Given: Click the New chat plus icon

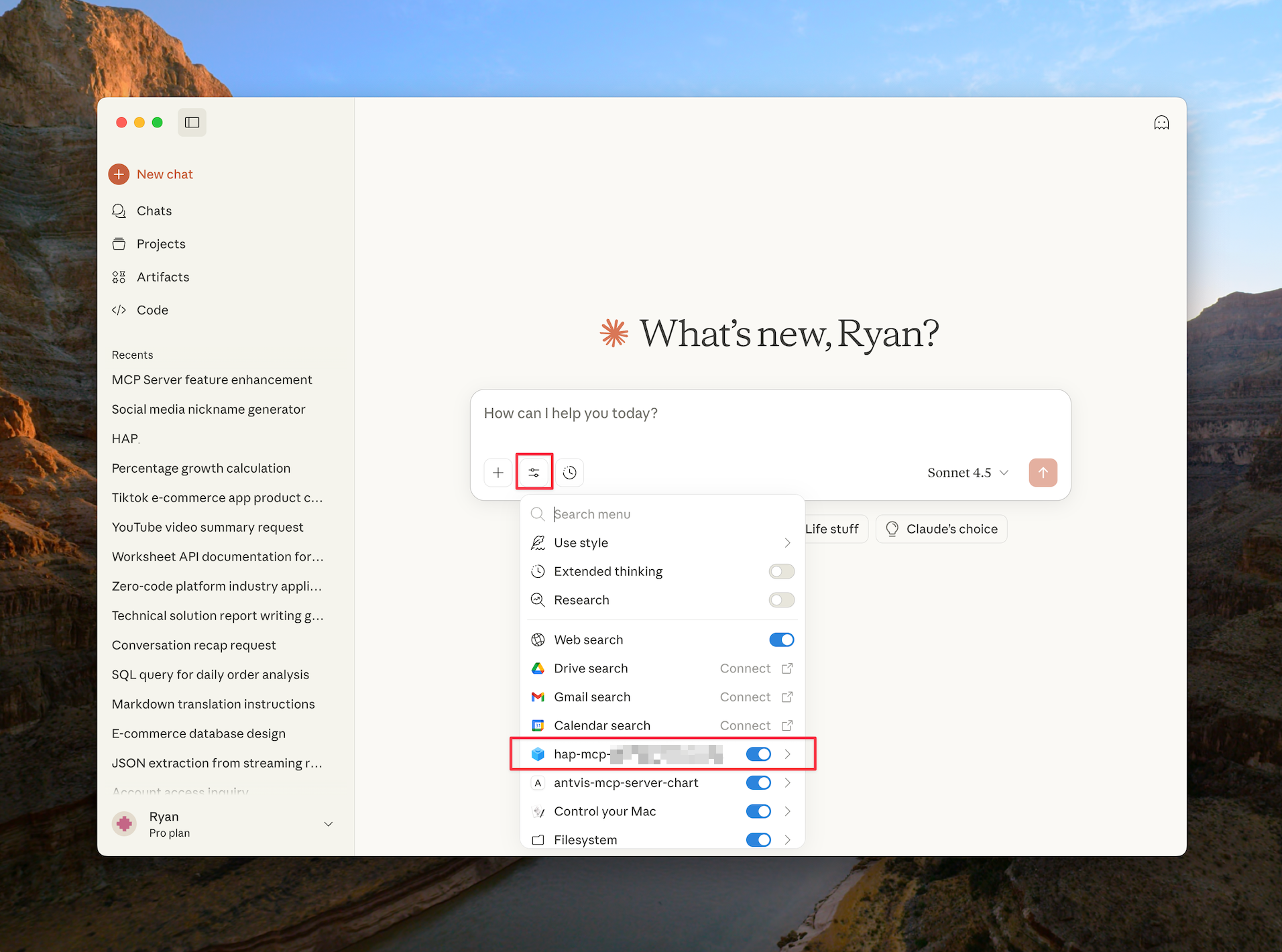Looking at the screenshot, I should point(119,174).
